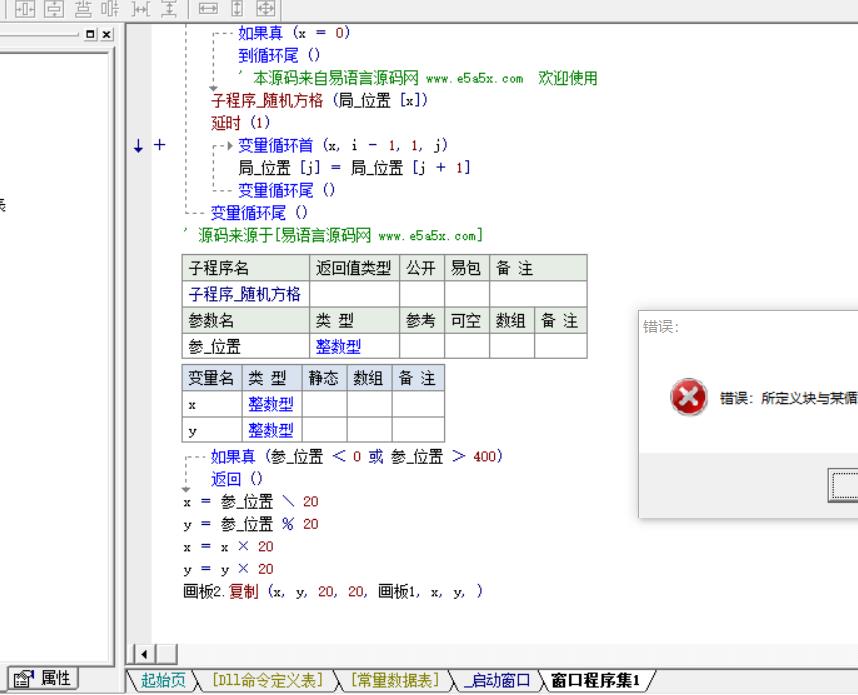This screenshot has width=858, height=695.
Task: Collapse the 变量循环首 loop arrow
Action: tap(230, 146)
